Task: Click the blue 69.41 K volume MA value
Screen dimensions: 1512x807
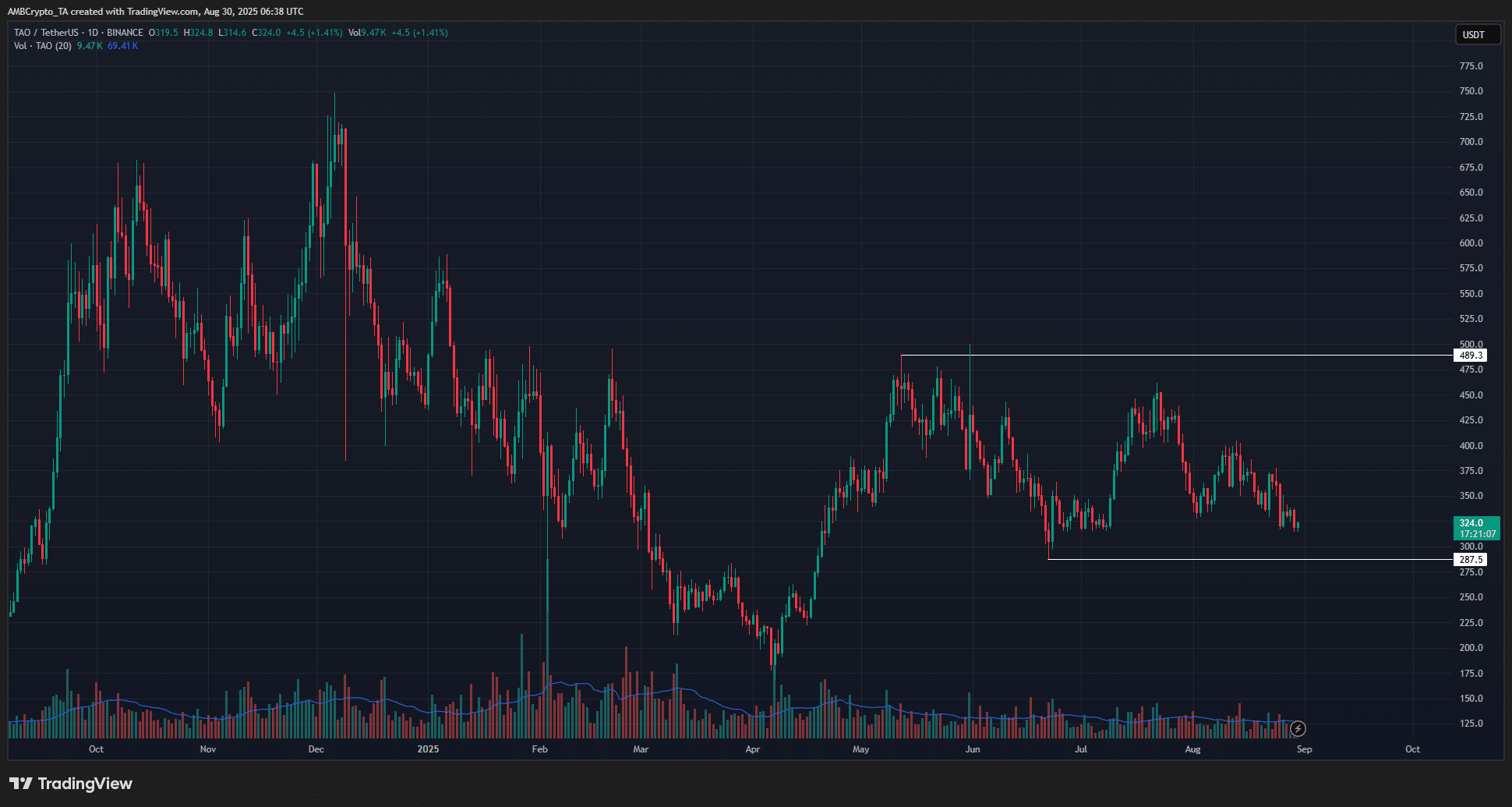Action: 123,46
